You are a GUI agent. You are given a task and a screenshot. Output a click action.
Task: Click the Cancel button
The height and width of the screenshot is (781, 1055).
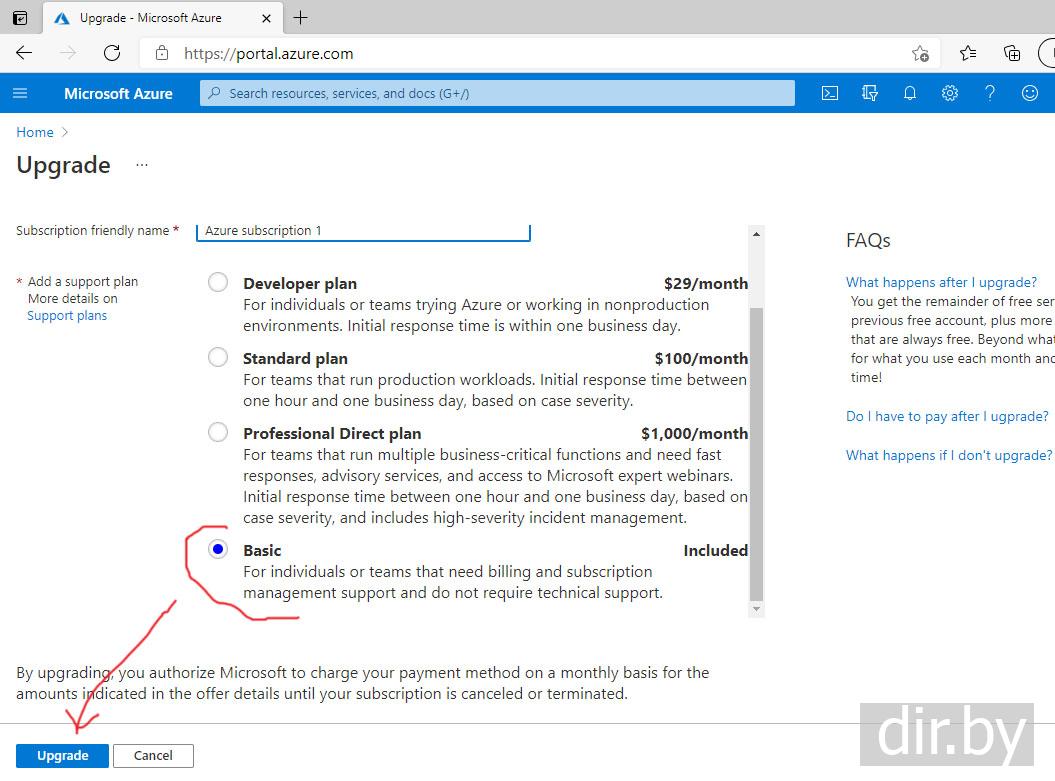(x=153, y=755)
